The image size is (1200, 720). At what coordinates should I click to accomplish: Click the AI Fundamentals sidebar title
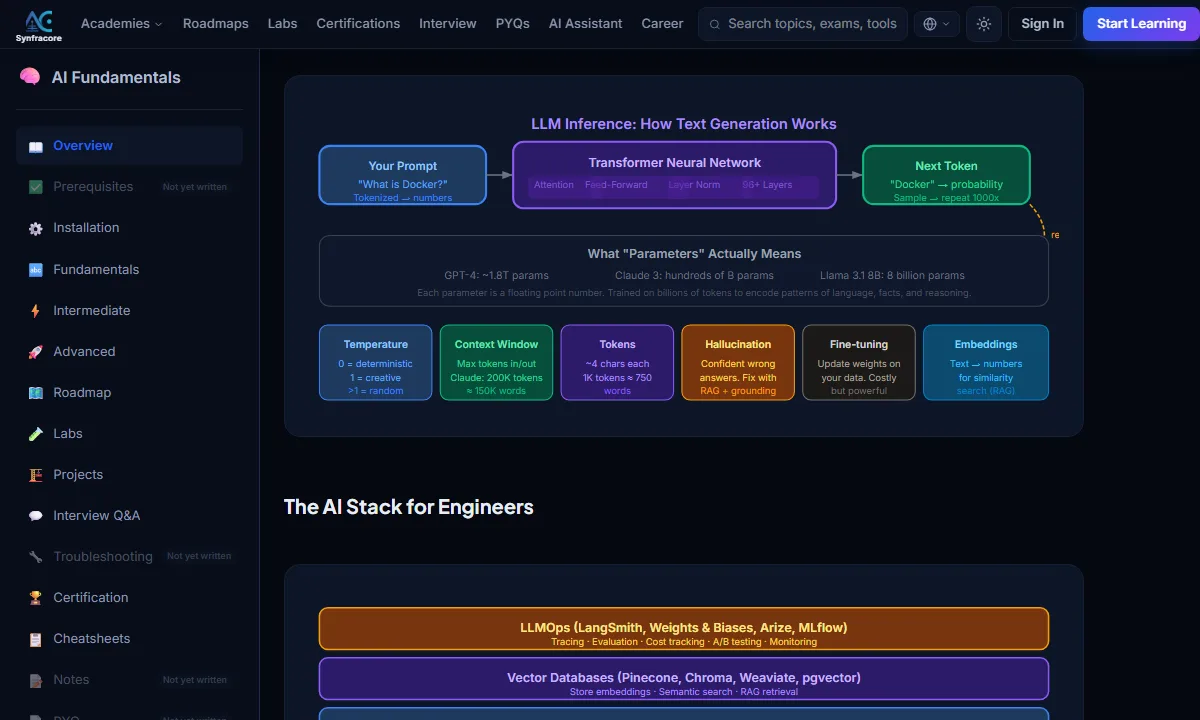pyautogui.click(x=116, y=77)
